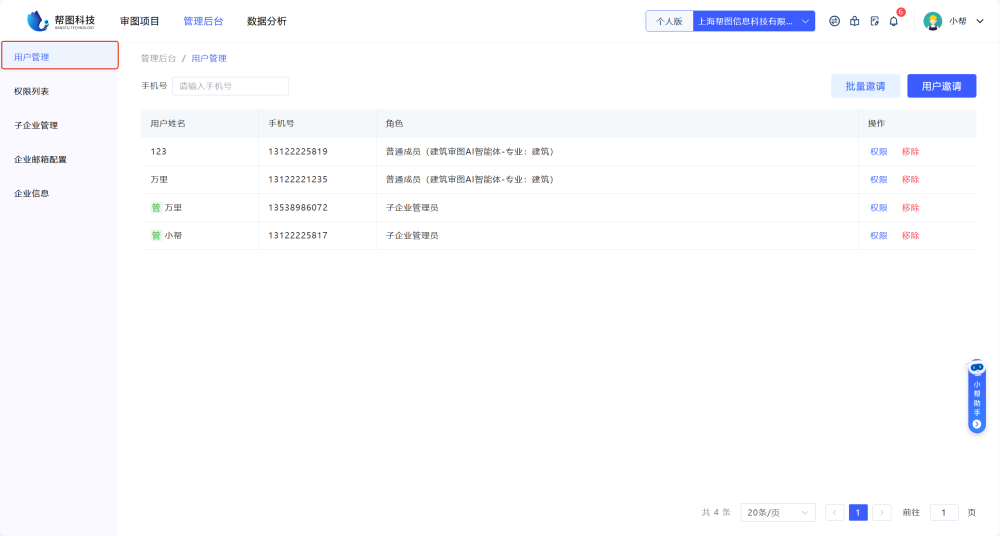Open the 小帮助手 robot assistant
This screenshot has width=1000, height=536.
(977, 397)
